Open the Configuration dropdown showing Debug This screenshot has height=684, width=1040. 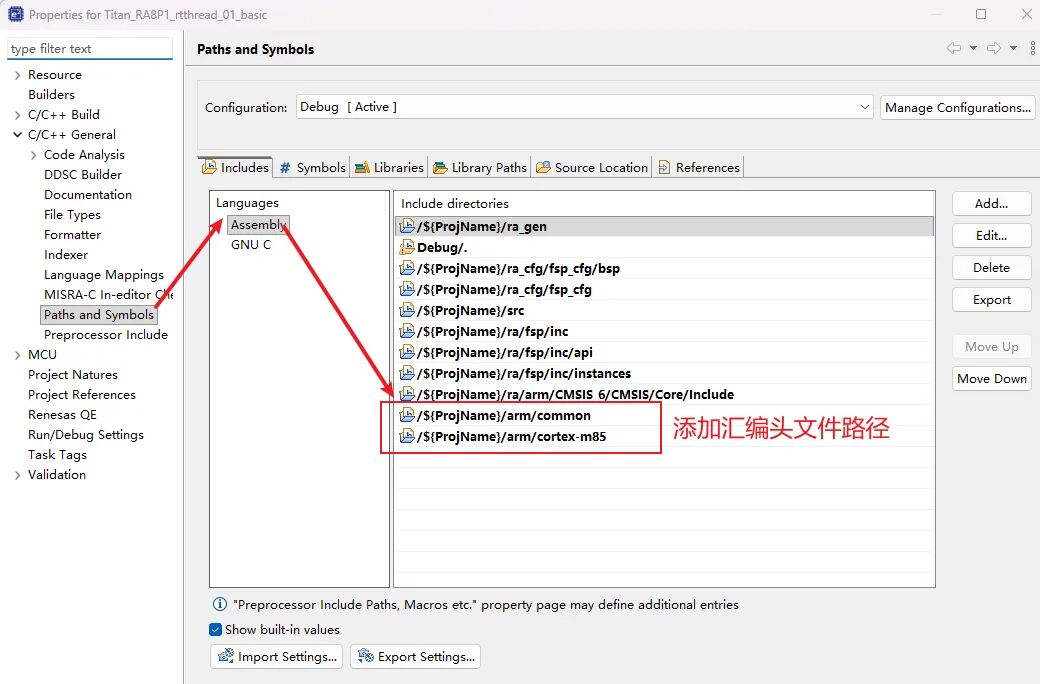pyautogui.click(x=862, y=107)
